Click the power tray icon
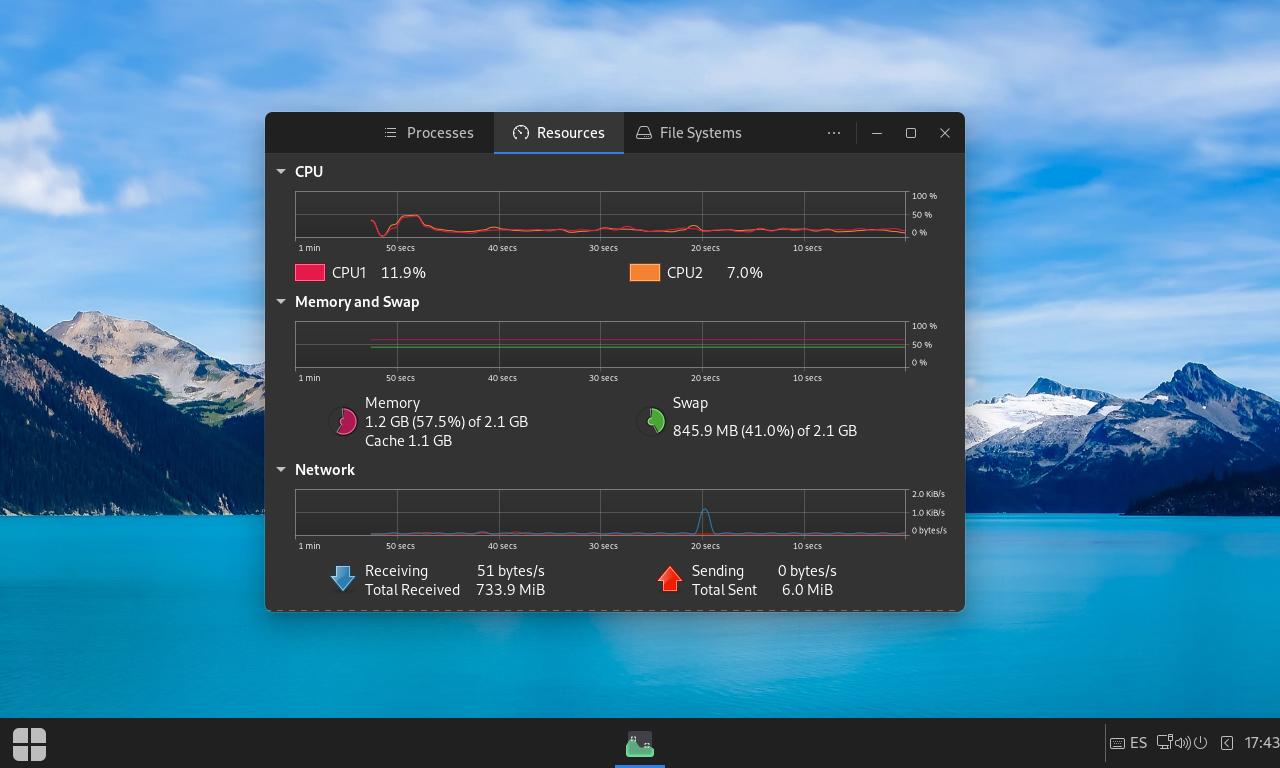The width and height of the screenshot is (1280, 768). coord(1200,743)
